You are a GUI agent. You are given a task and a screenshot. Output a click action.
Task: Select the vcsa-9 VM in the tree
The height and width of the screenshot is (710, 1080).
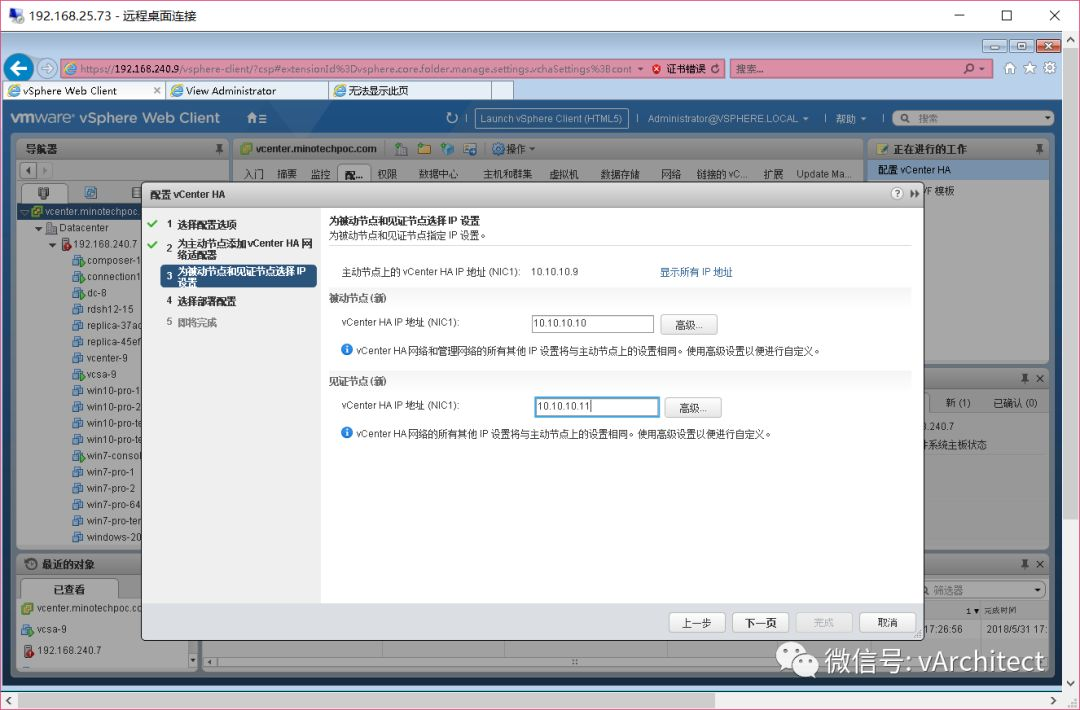point(101,375)
